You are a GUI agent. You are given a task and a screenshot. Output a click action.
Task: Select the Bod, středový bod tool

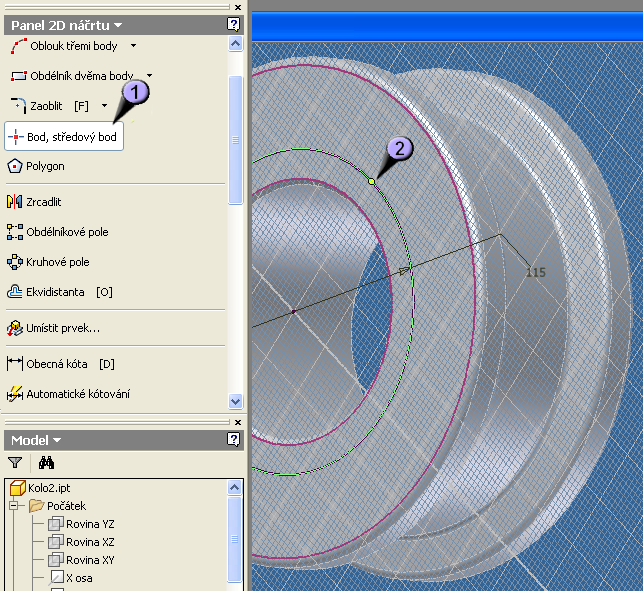tap(64, 136)
